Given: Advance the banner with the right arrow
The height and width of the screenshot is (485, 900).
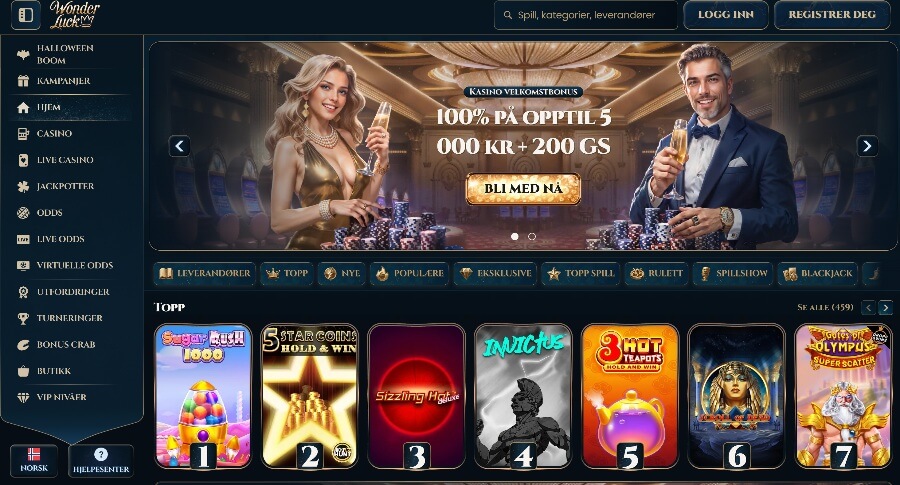Looking at the screenshot, I should click(867, 146).
